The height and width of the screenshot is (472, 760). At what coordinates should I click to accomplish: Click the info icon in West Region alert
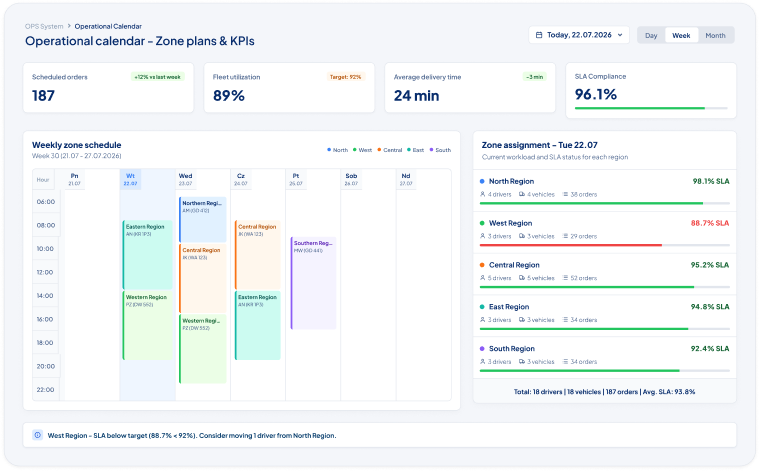(37, 435)
